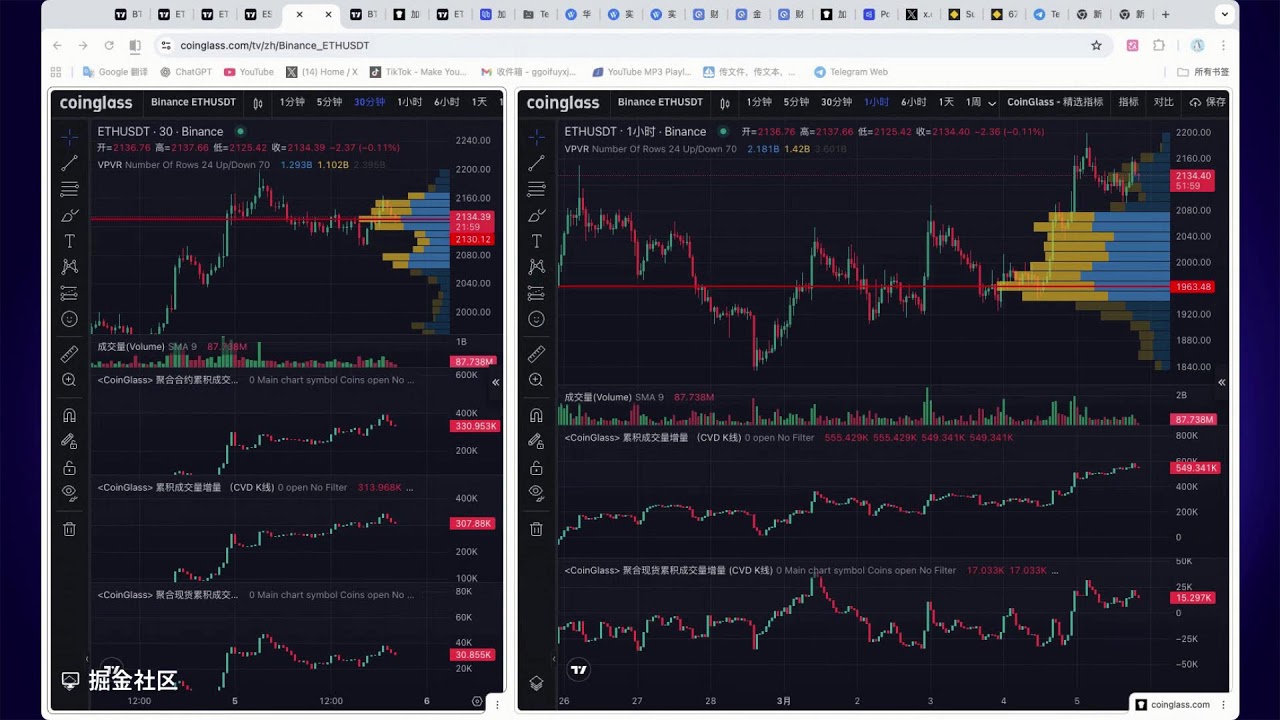Viewport: 1280px width, 720px height.
Task: Open the CoinGlass - 精选指标 indicator menu
Action: click(x=1055, y=102)
